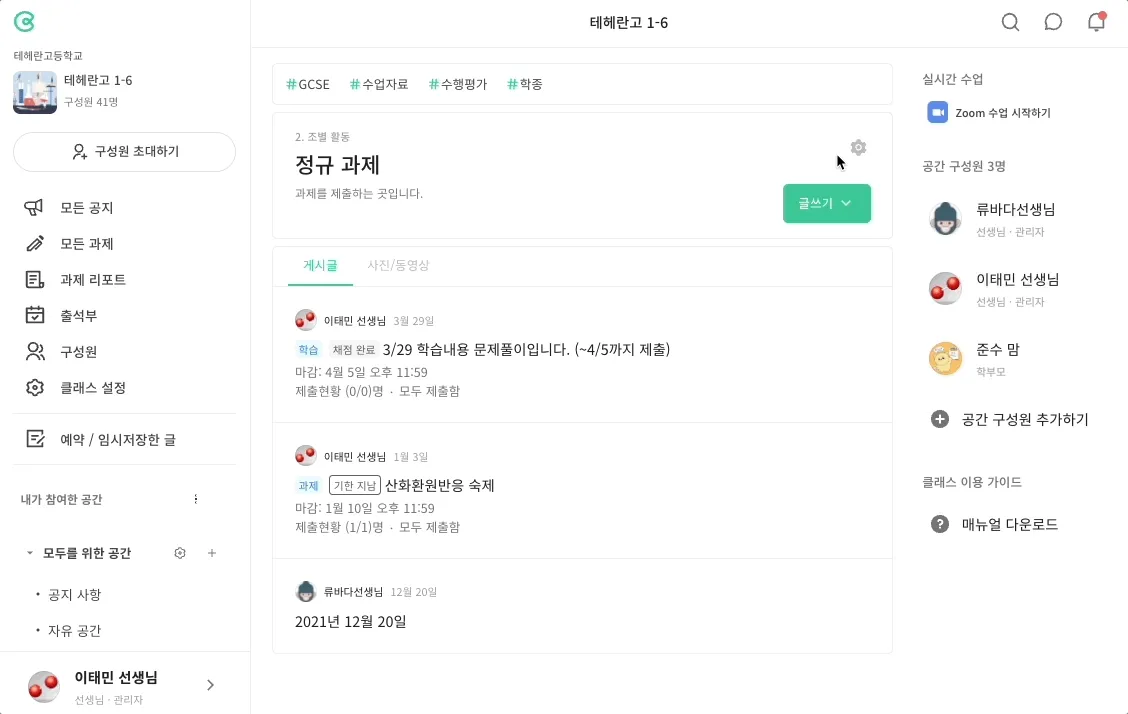Click the 모든 공지 megaphone icon
1128x714 pixels.
35,208
